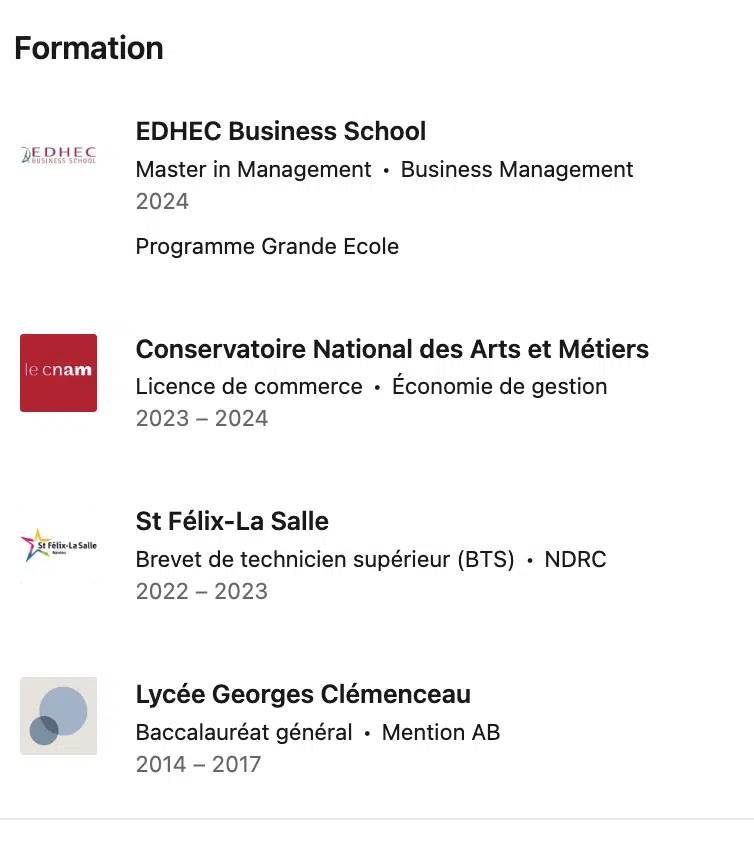Click the Programme Grande Ecole description

(267, 246)
